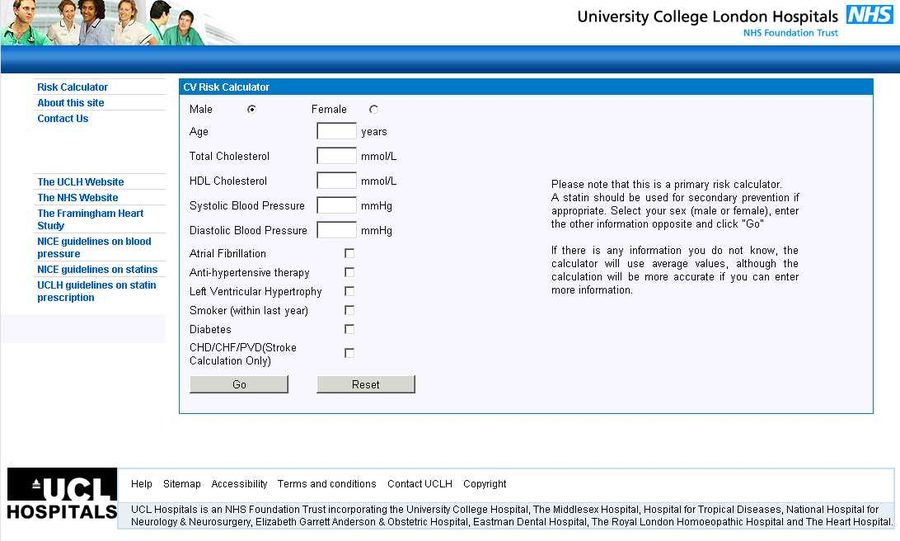Screen dimensions: 900x541
Task: Click the NHS logo
Action: (x=870, y=14)
